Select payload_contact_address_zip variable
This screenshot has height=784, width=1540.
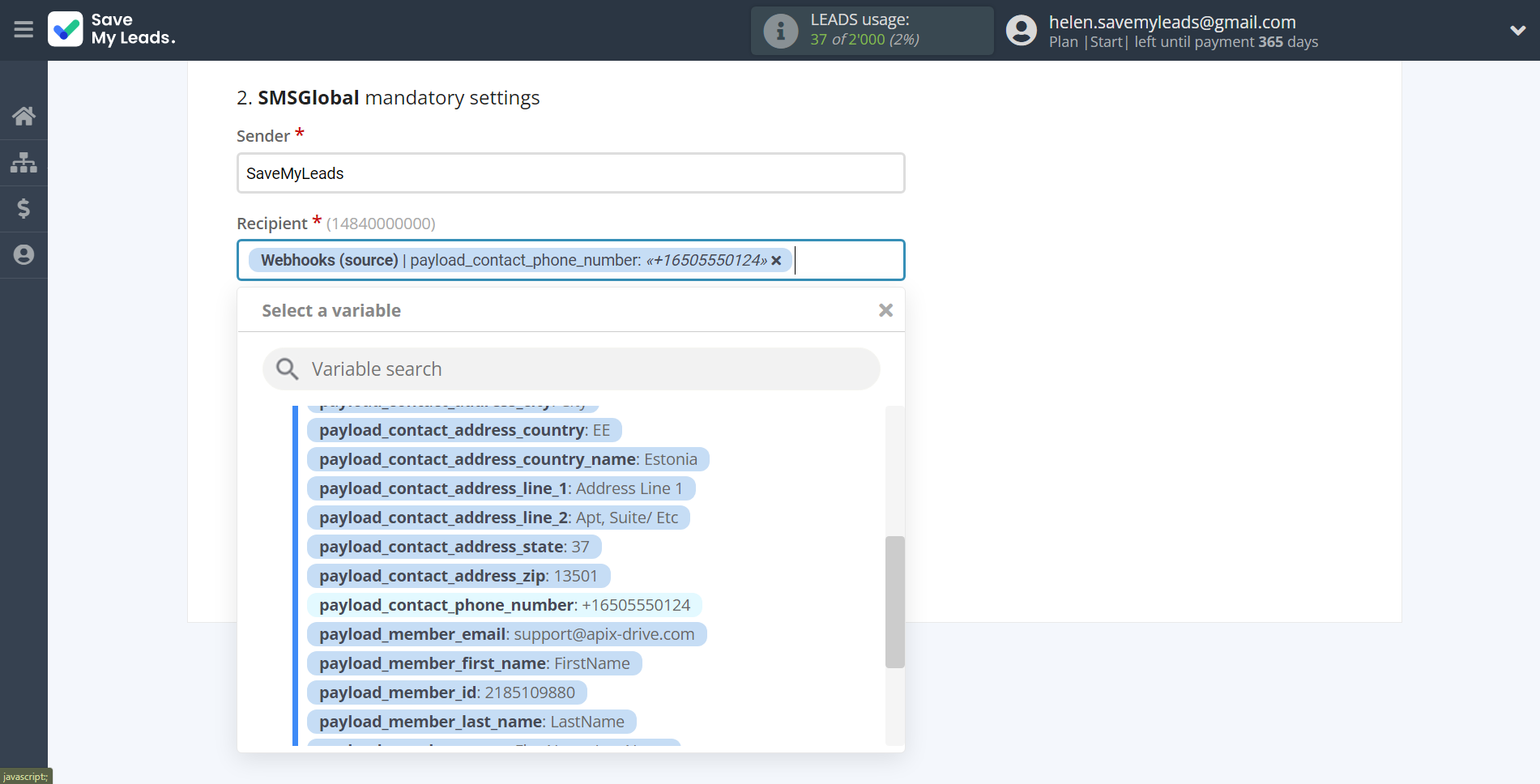(459, 576)
